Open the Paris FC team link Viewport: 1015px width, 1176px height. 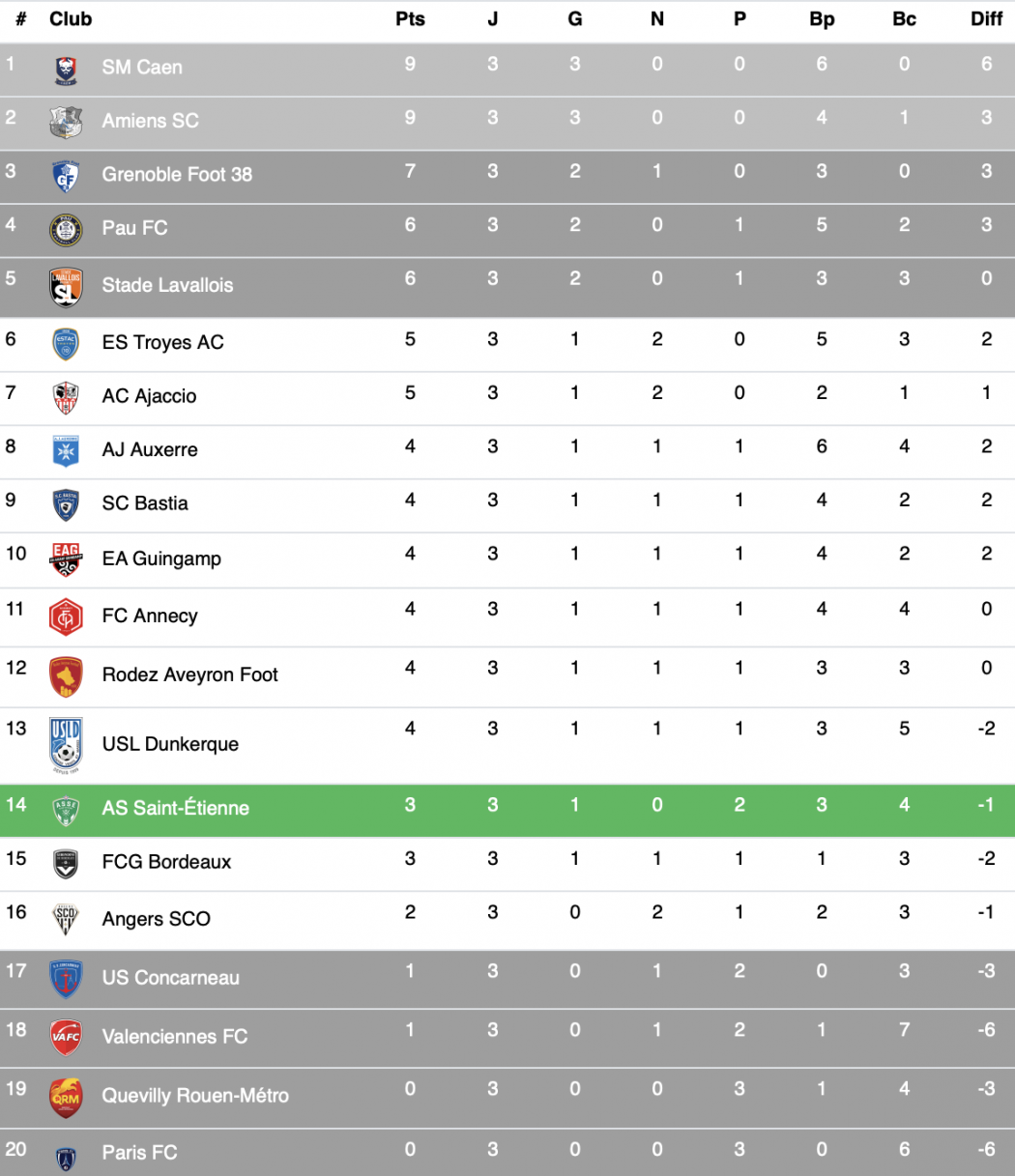(x=139, y=1152)
